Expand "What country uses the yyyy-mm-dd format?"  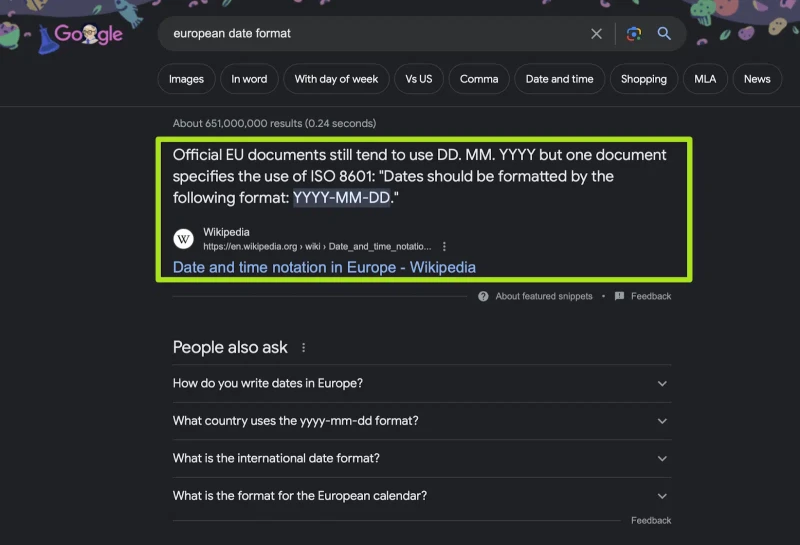pyautogui.click(x=422, y=421)
